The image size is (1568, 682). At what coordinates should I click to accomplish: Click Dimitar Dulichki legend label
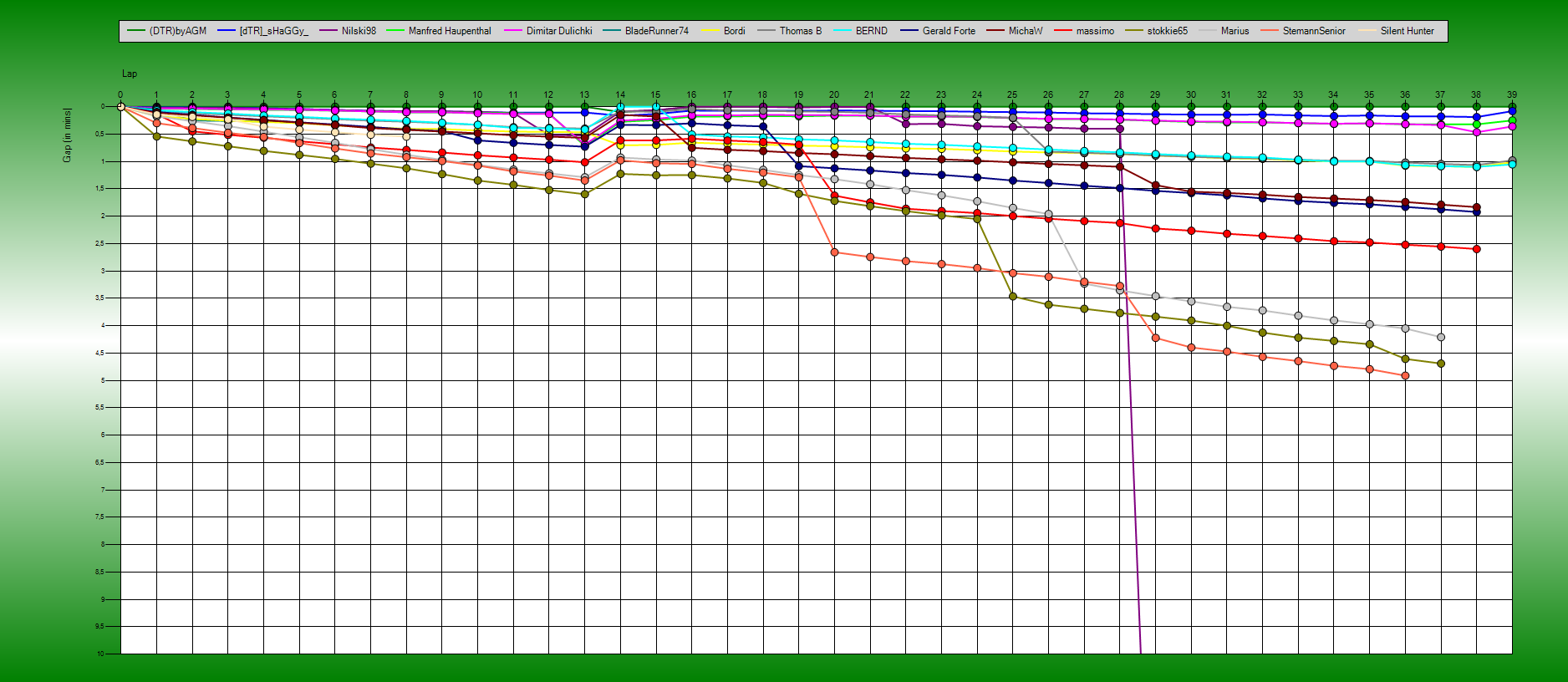(559, 31)
